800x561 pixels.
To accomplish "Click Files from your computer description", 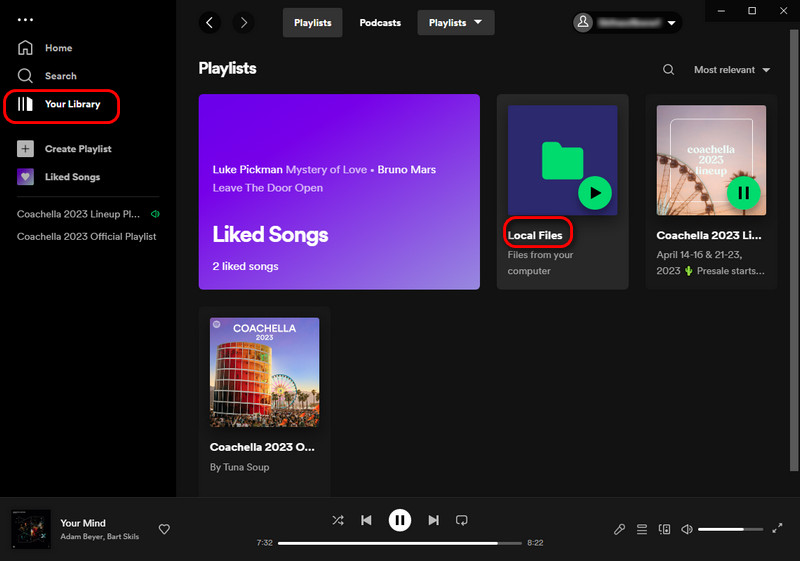I will (x=540, y=263).
